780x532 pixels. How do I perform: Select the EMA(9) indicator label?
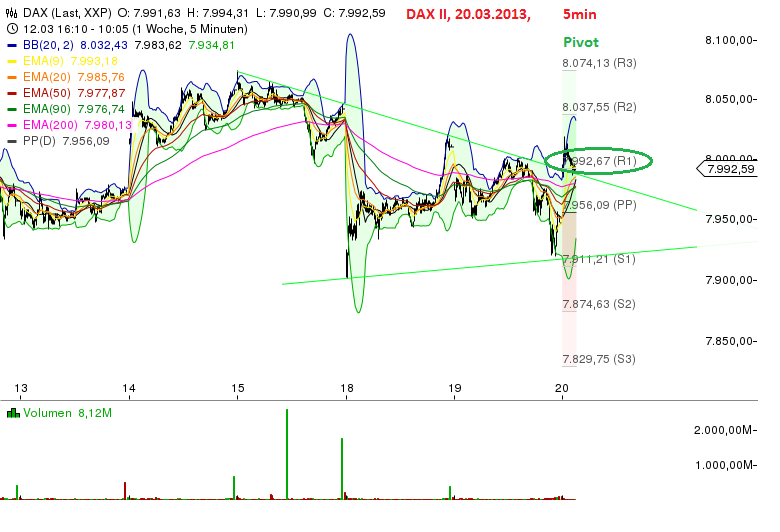pyautogui.click(x=43, y=61)
